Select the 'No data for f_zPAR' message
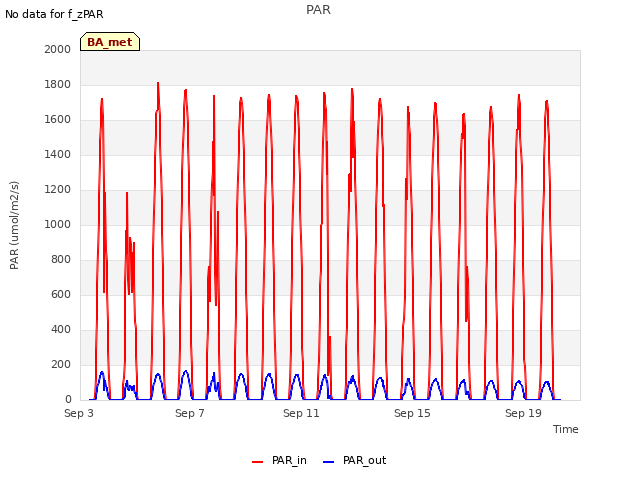This screenshot has height=480, width=640. (54, 14)
